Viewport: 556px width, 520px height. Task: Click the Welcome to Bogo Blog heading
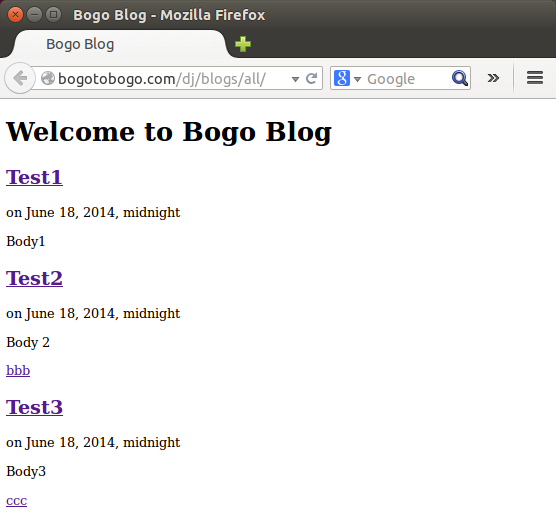pyautogui.click(x=169, y=132)
